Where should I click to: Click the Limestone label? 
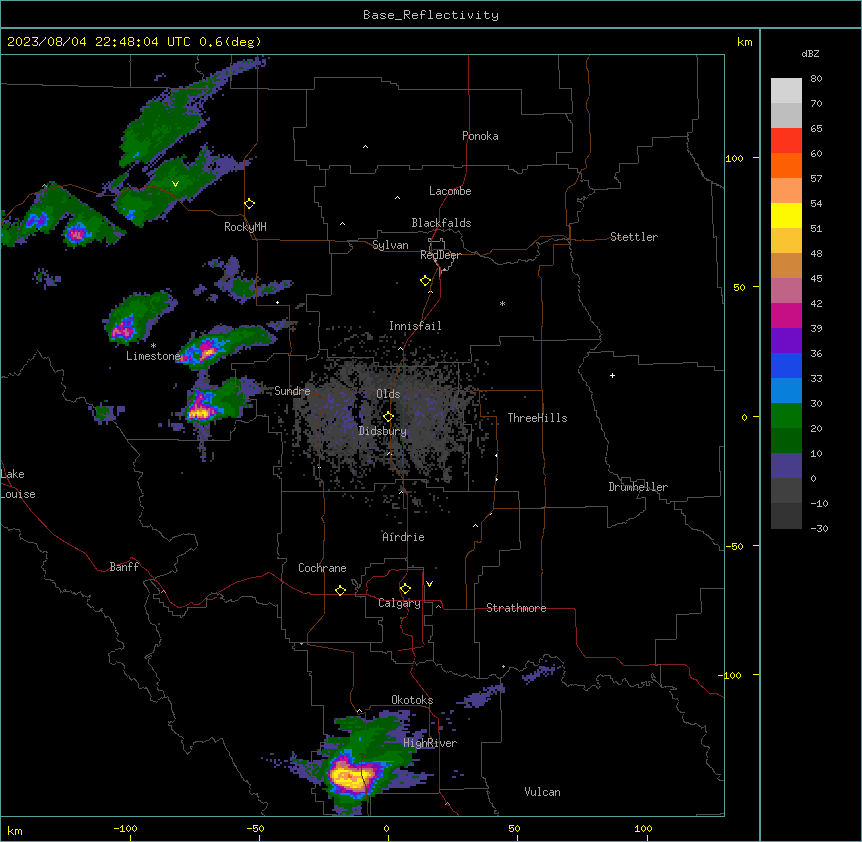[x=153, y=356]
